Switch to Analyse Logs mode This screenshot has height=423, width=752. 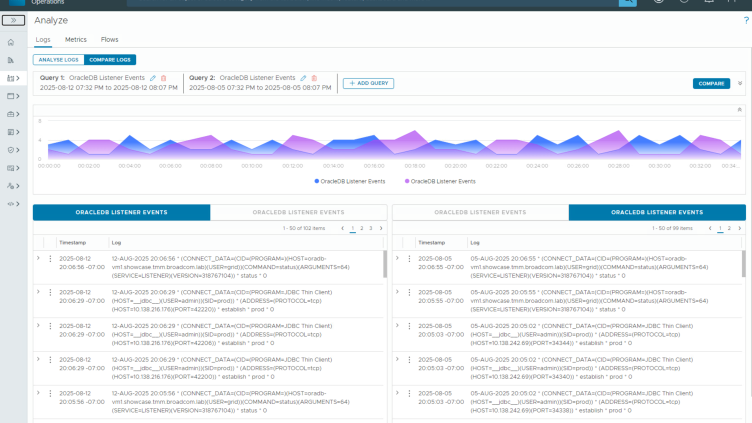pos(59,60)
